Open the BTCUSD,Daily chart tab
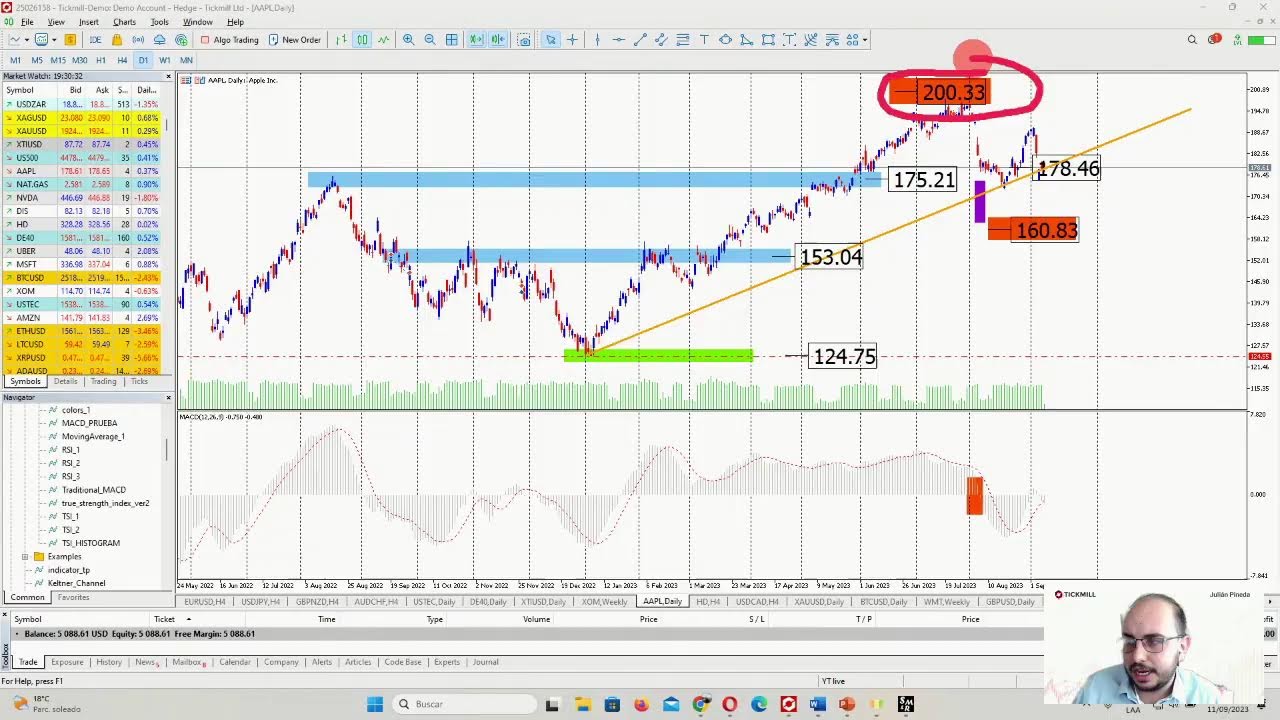Screen dimensions: 1280x720 point(884,602)
